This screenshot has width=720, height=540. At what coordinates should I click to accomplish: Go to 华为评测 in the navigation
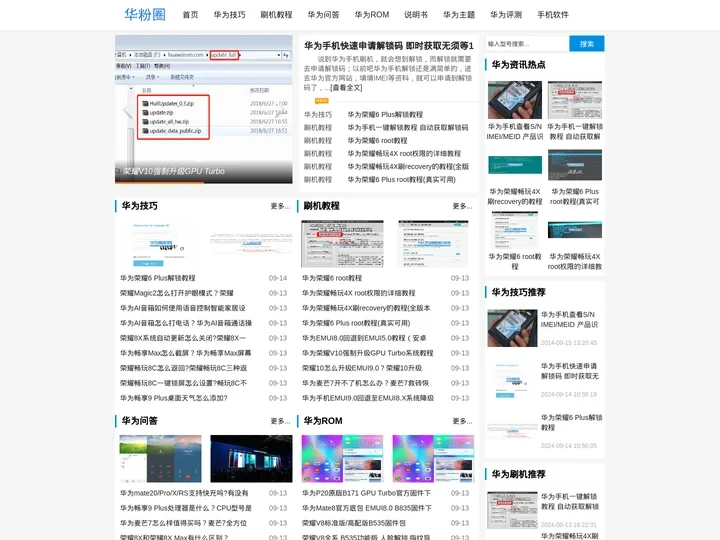[506, 15]
